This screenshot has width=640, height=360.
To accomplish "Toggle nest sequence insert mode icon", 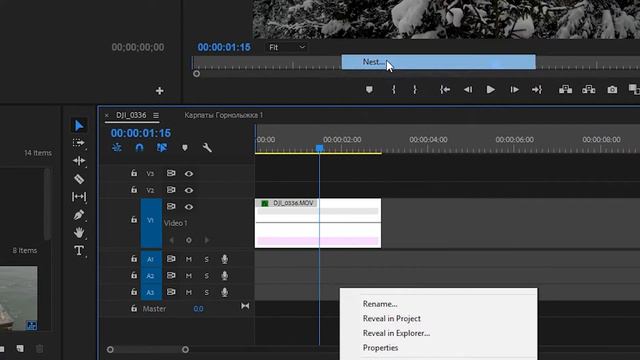I will click(117, 147).
